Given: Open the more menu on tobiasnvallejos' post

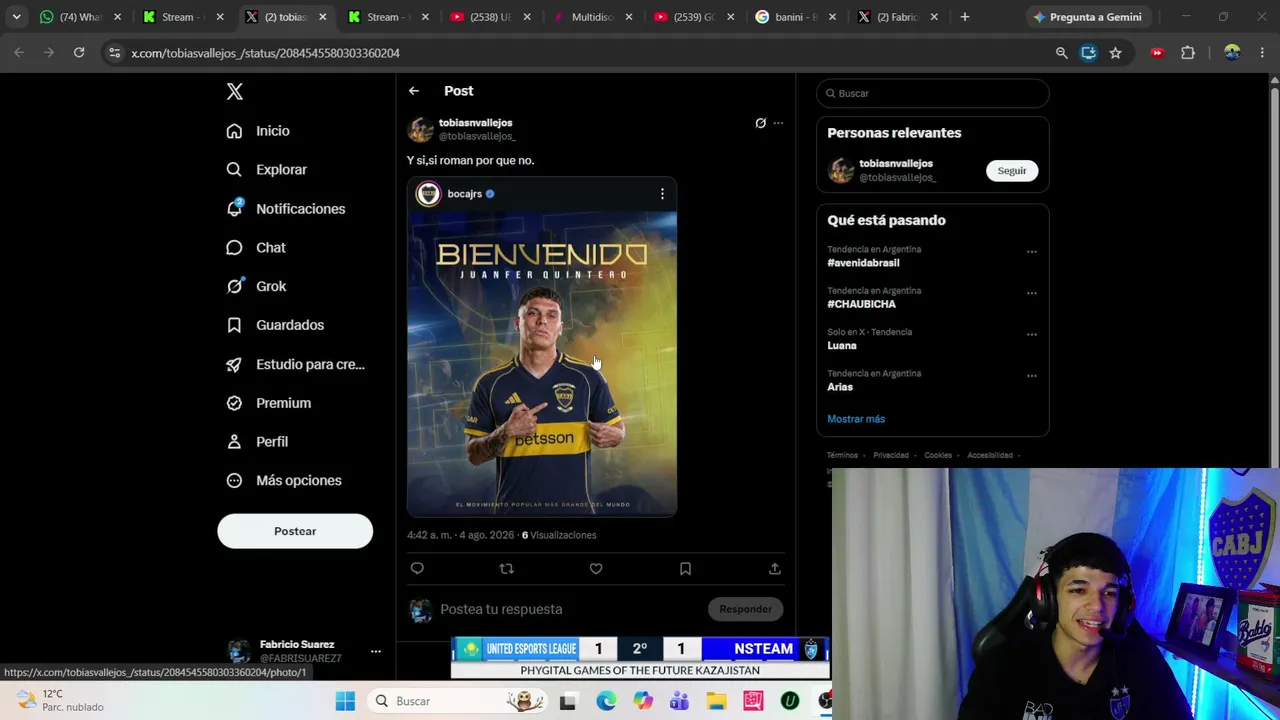Looking at the screenshot, I should (778, 123).
